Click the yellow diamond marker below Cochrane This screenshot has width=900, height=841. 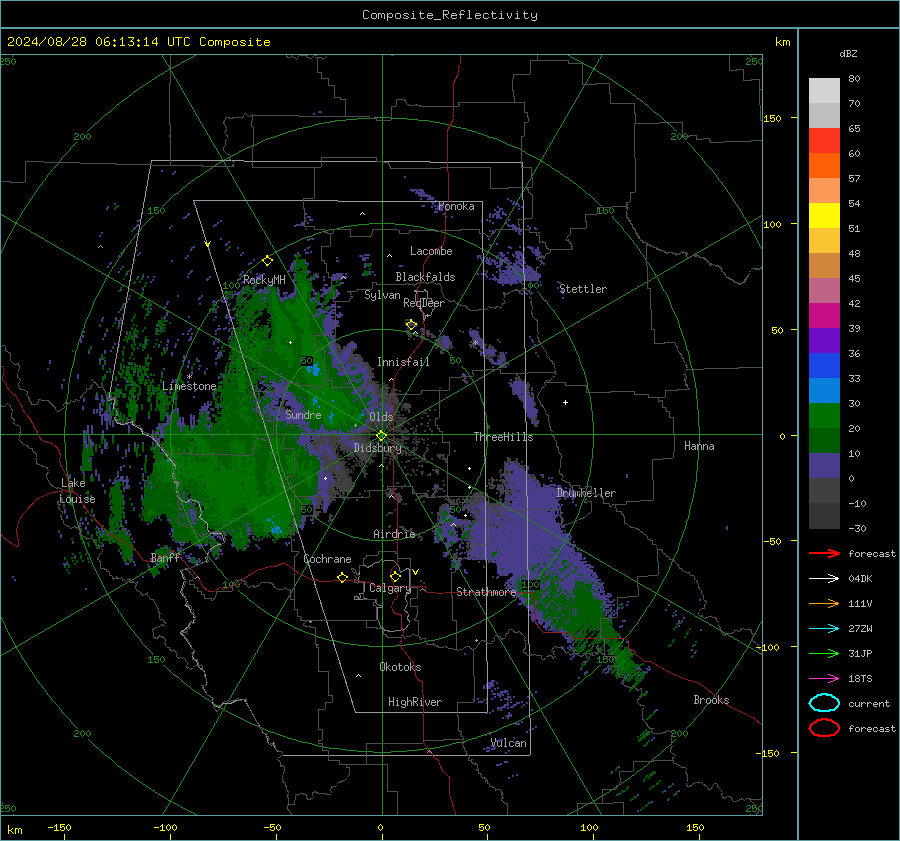click(343, 578)
